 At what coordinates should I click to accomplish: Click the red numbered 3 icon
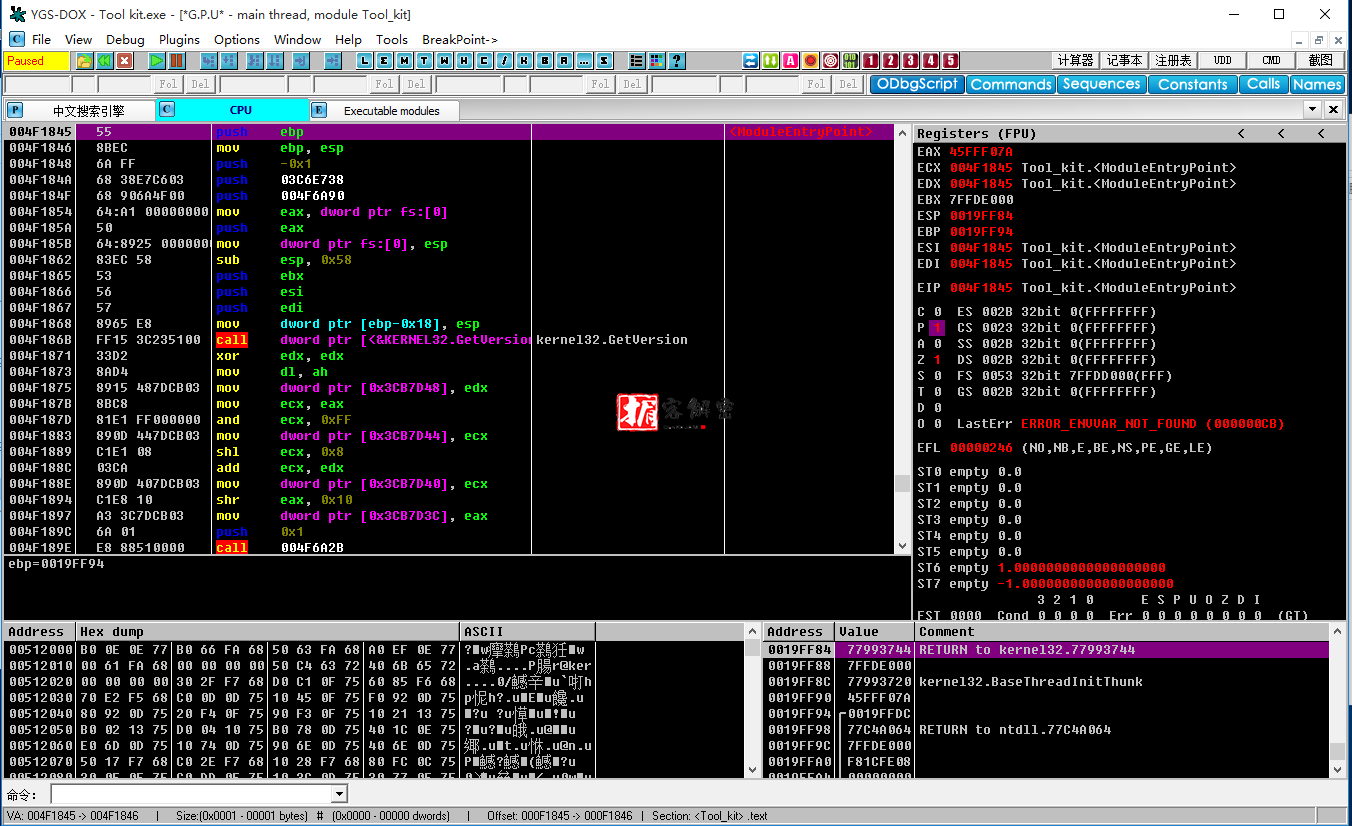coord(910,61)
